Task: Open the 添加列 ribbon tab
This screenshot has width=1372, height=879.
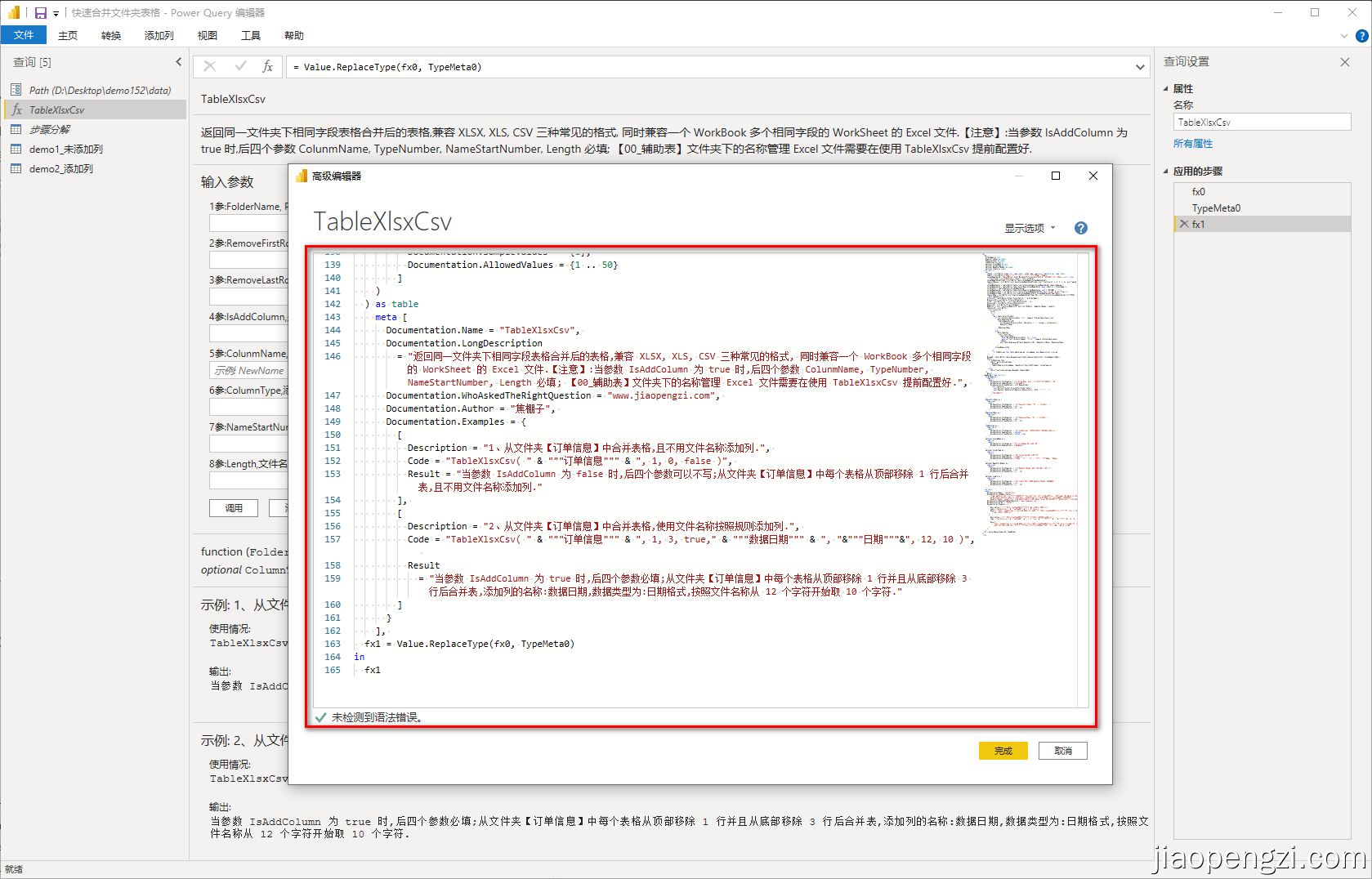Action: point(159,35)
